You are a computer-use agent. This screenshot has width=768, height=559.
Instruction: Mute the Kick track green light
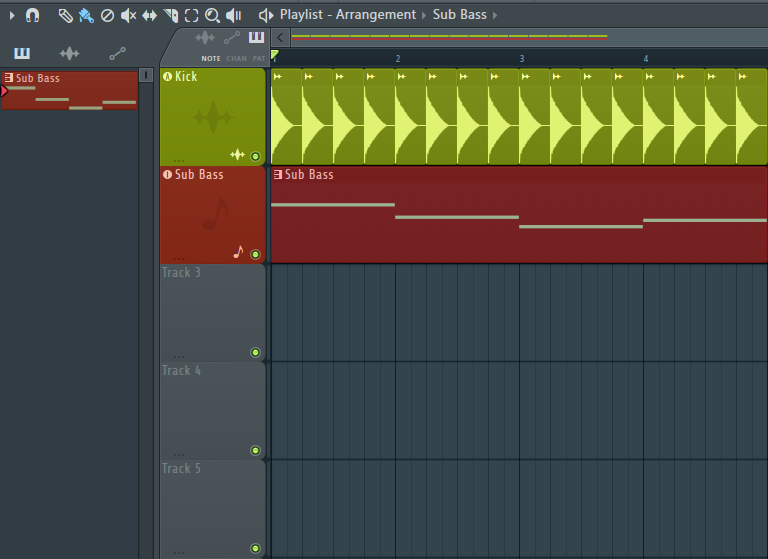tap(255, 156)
